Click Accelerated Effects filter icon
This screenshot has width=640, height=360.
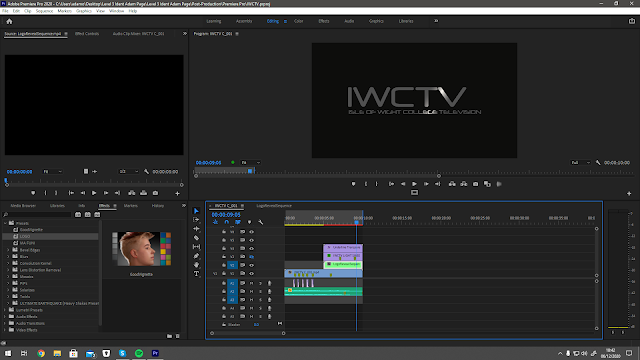pyautogui.click(x=78, y=215)
